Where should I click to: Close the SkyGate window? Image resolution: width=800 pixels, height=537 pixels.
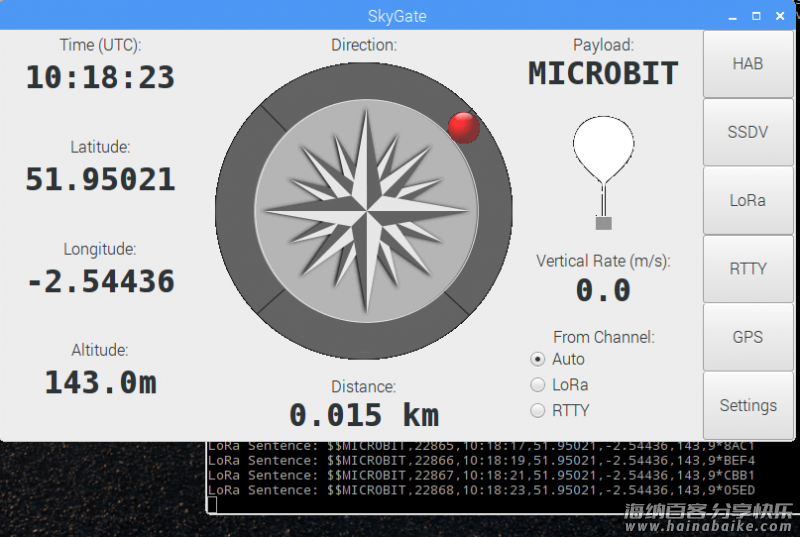780,16
